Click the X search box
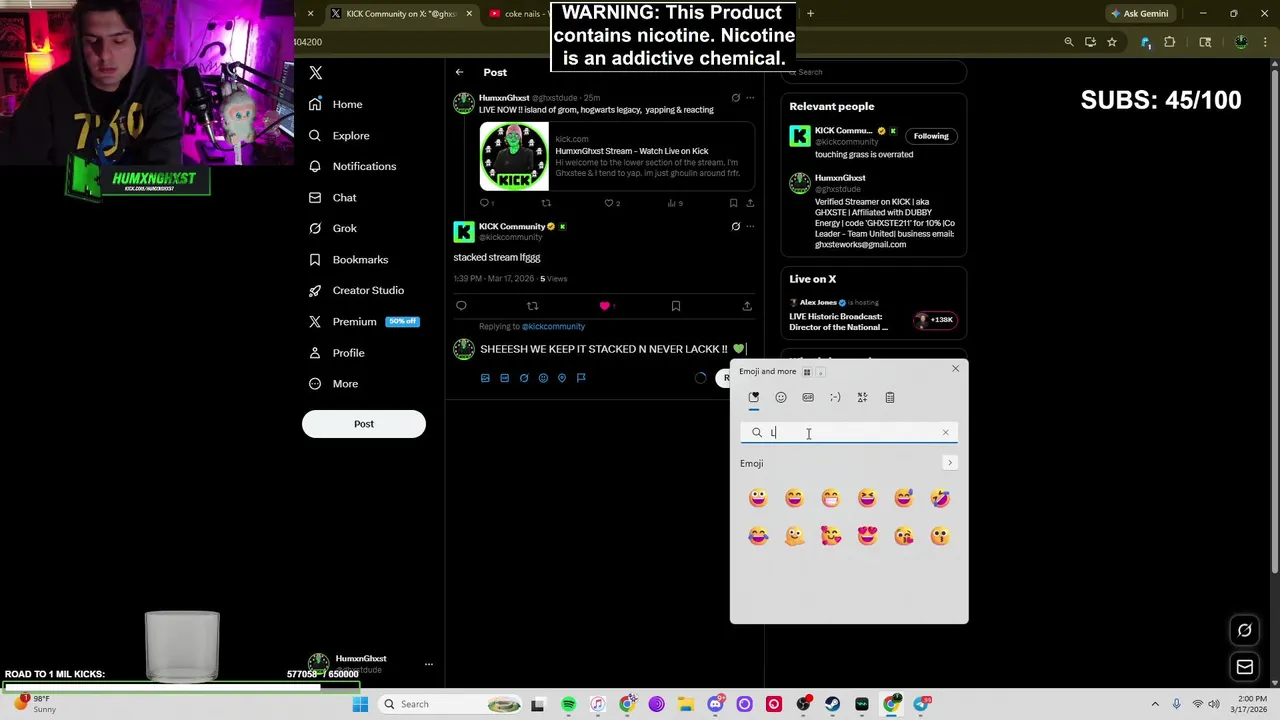Image resolution: width=1280 pixels, height=720 pixels. click(x=873, y=72)
